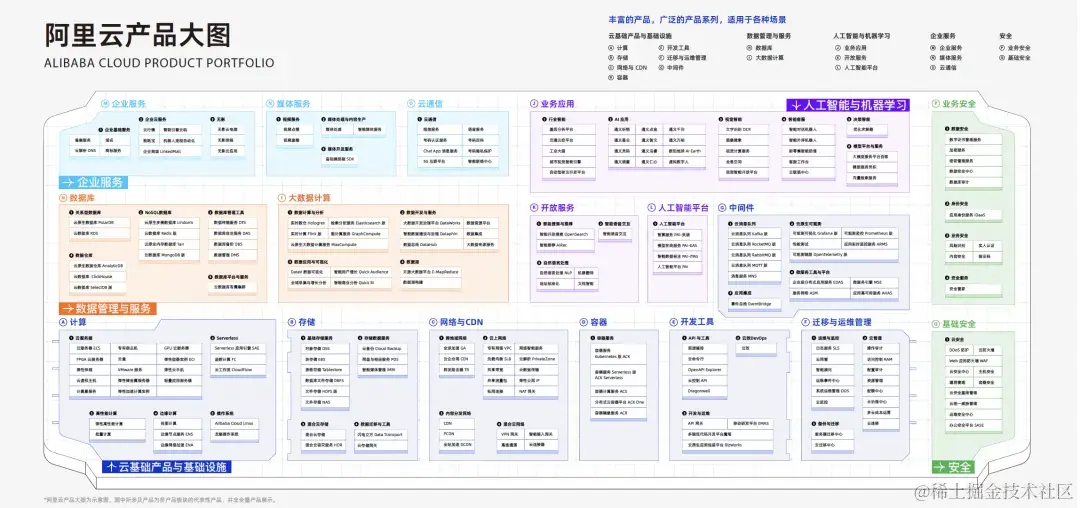Image resolution: width=1080 pixels, height=508 pixels.
Task: Click circled K icon beside 开放服务 heading
Action: click(534, 207)
